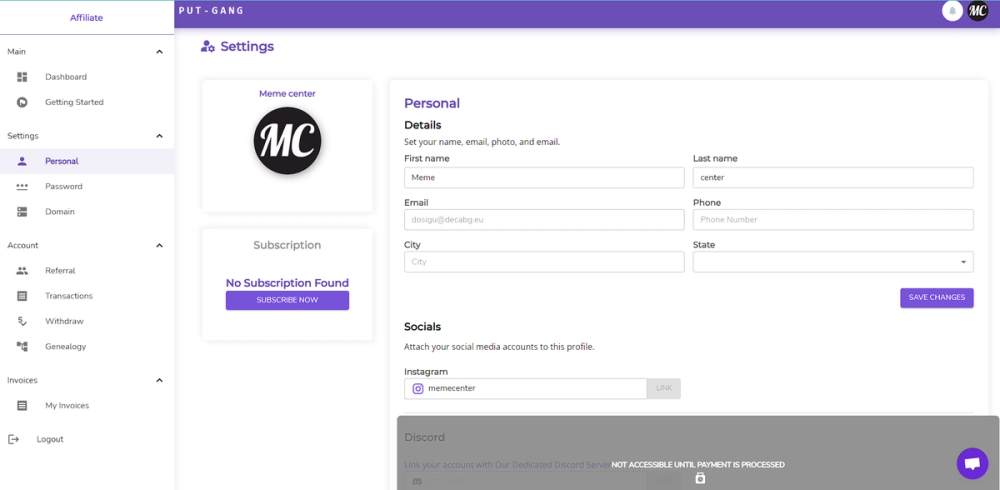Click the Instagram LINK button
Viewport: 1000px width, 490px height.
(x=664, y=389)
